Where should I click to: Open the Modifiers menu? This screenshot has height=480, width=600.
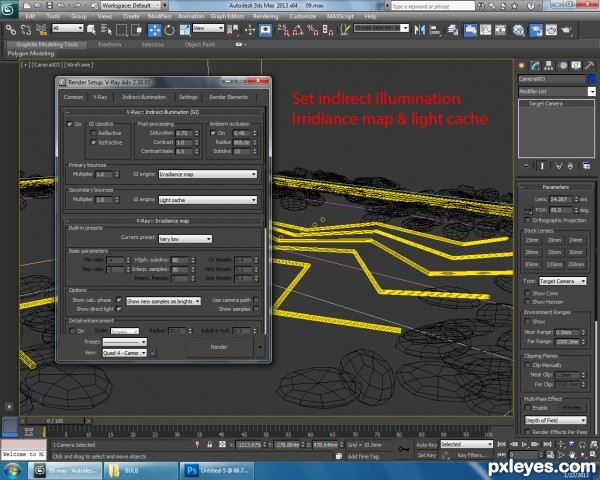pos(160,16)
